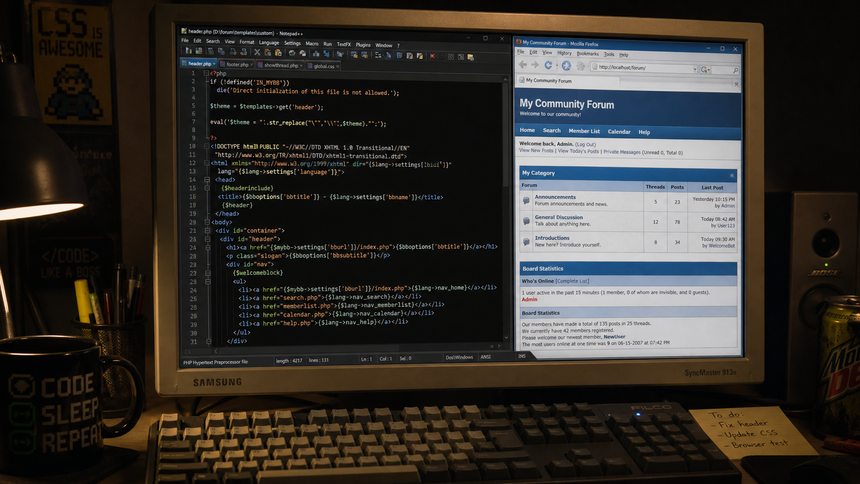Viewport: 860px width, 484px height.
Task: Collapse the My Category forum section
Action: 732,176
